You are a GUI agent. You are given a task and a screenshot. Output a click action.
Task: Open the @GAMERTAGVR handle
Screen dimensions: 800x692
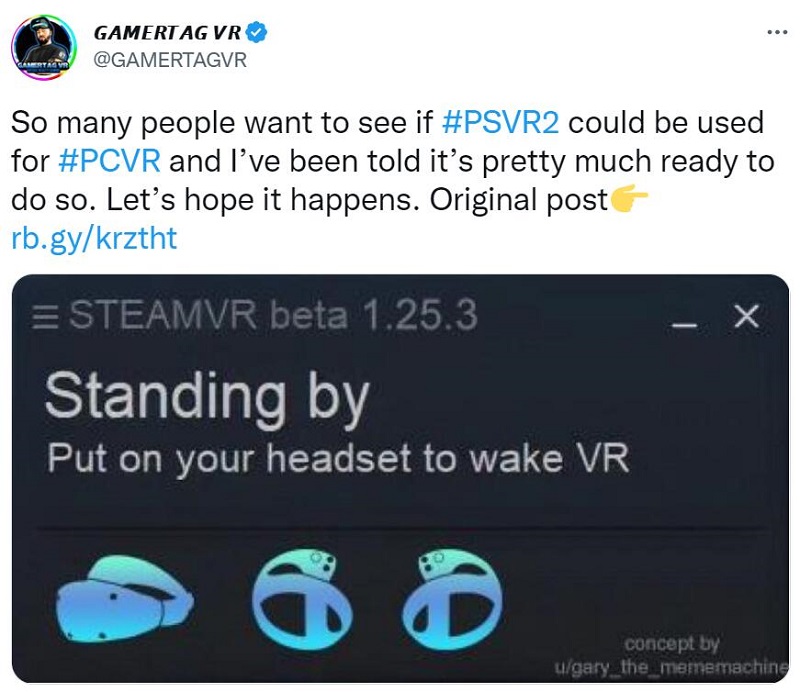[x=170, y=60]
